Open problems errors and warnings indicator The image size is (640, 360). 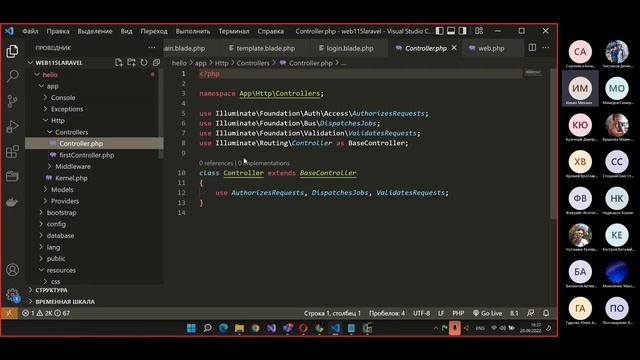coord(46,313)
